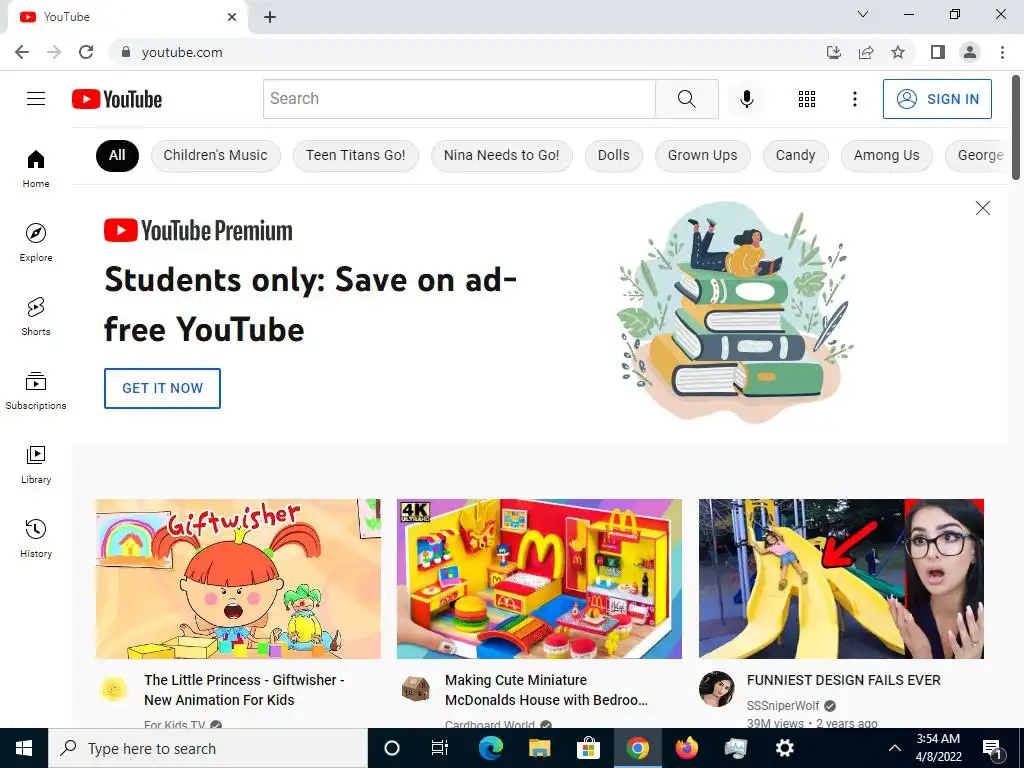1024x768 pixels.
Task: Open a new browser tab
Action: [270, 17]
